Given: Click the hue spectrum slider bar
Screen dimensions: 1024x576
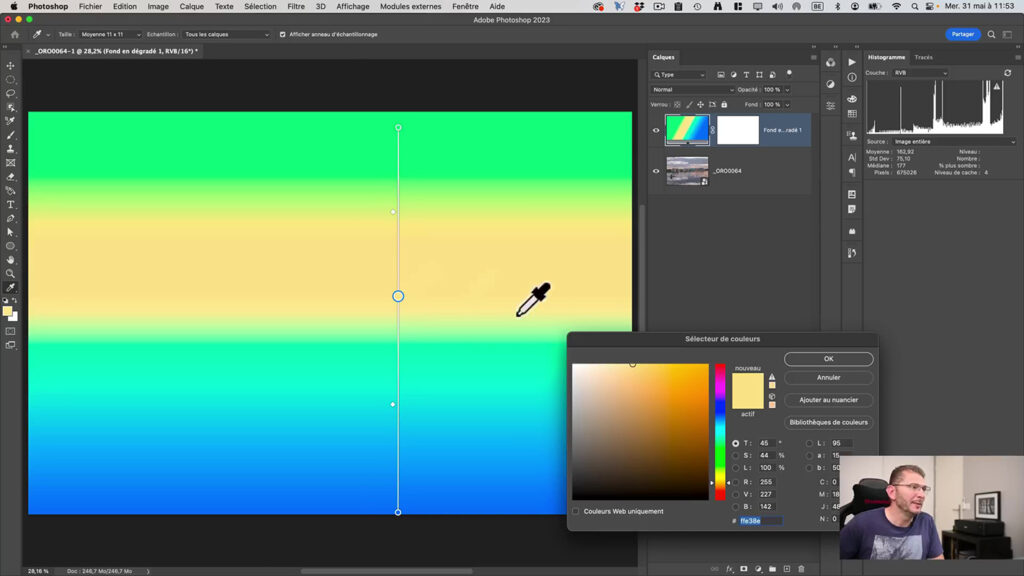Looking at the screenshot, I should click(x=720, y=432).
